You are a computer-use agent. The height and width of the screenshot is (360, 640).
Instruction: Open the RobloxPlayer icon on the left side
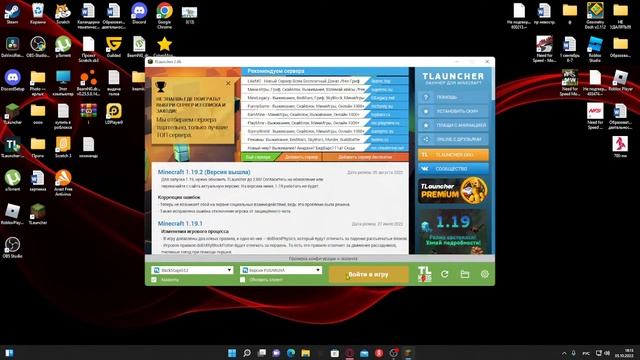(12, 214)
